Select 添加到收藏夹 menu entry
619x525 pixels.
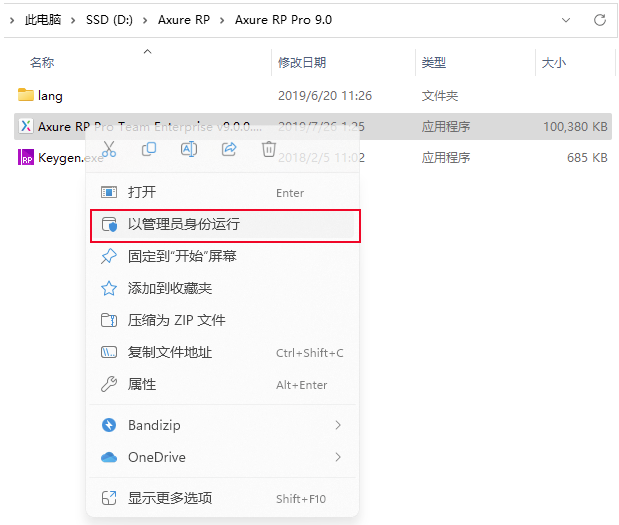coord(223,288)
